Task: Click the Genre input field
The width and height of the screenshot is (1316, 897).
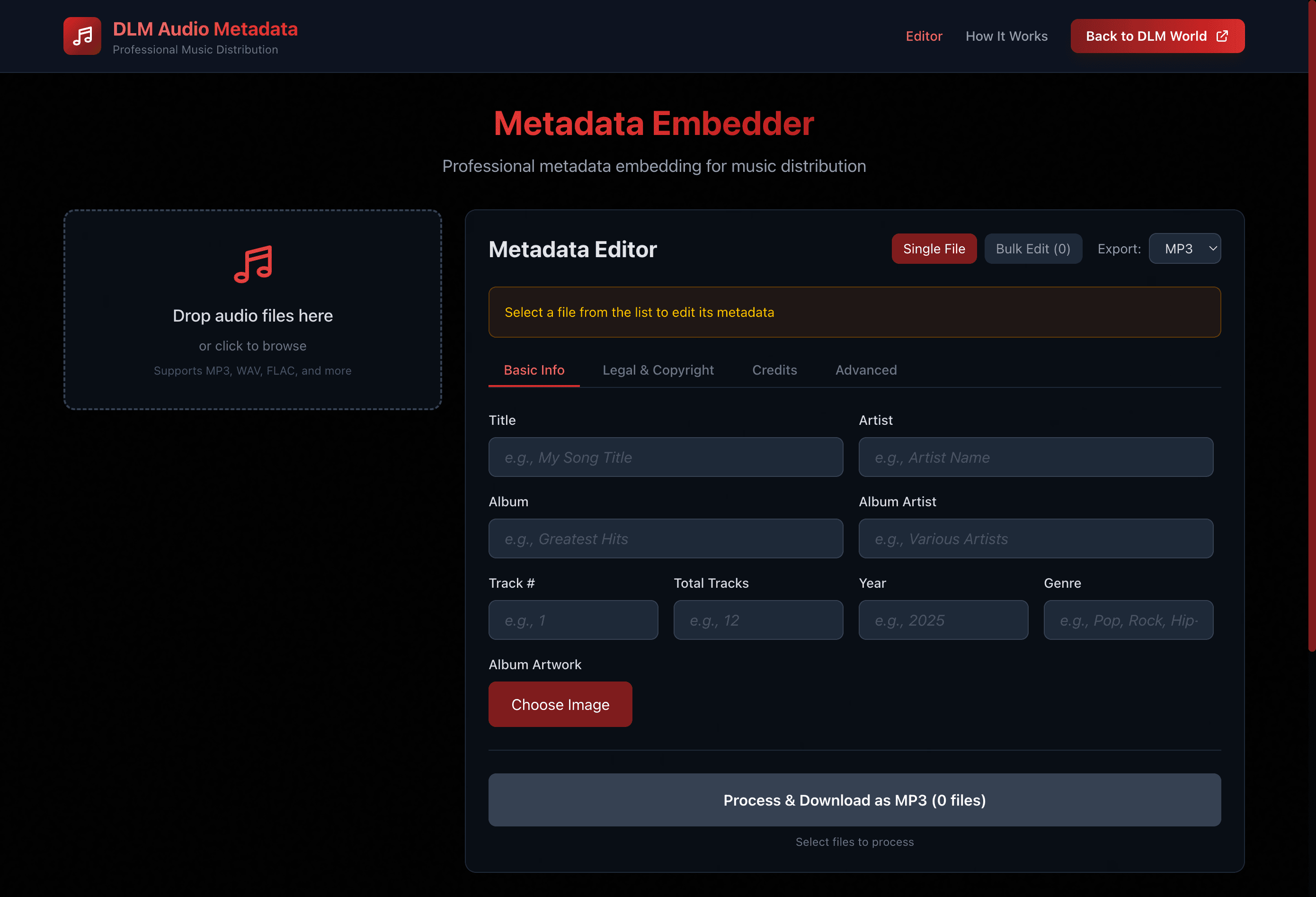Action: pos(1129,620)
